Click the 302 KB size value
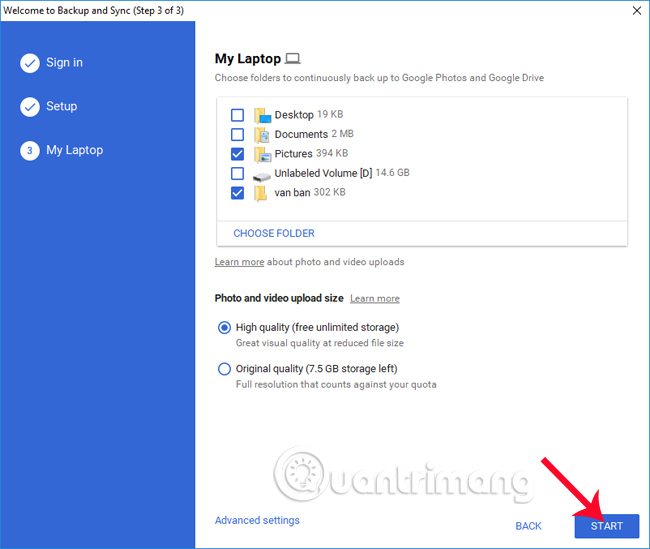This screenshot has height=549, width=650. (330, 192)
